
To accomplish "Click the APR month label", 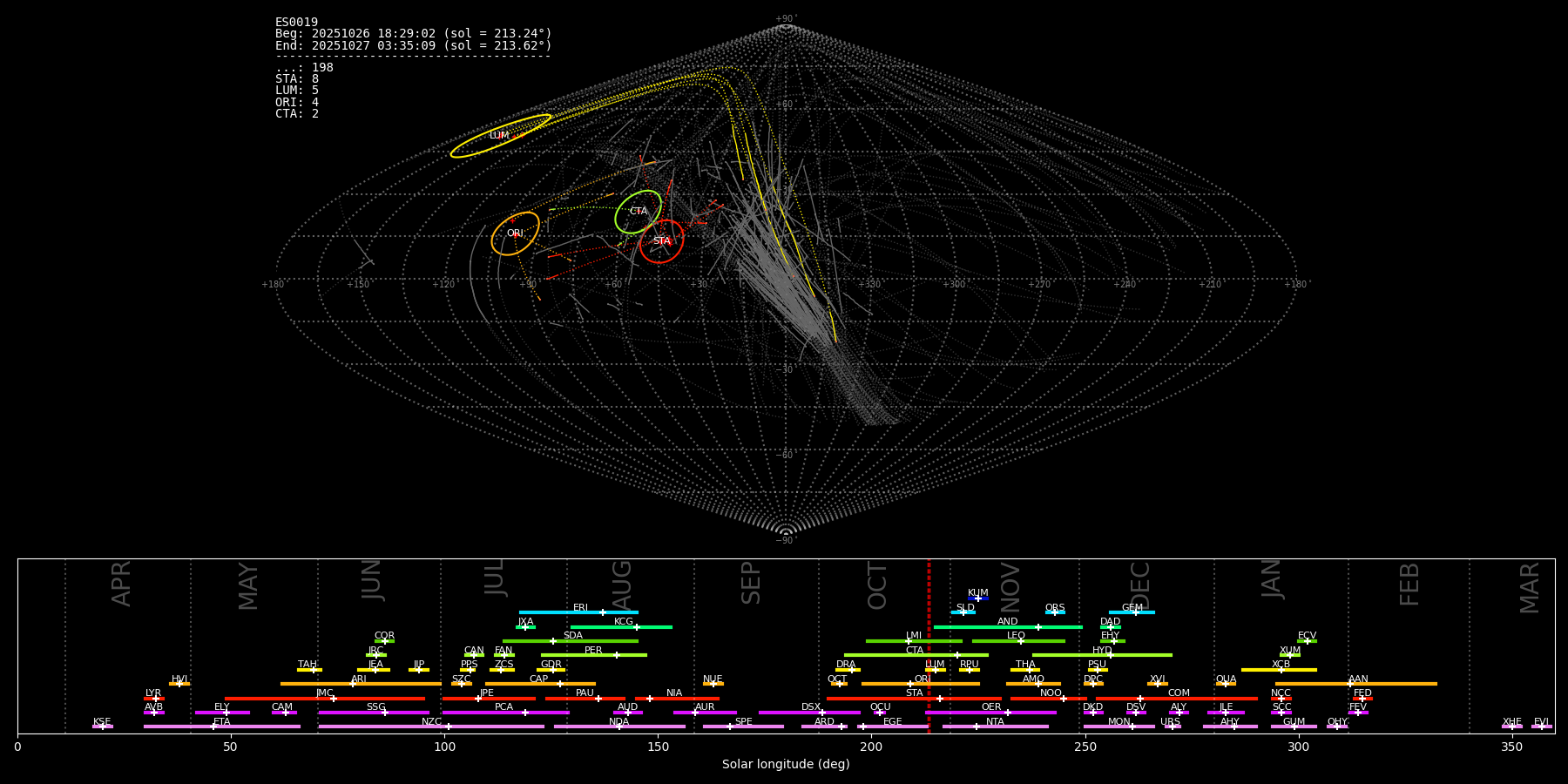I will pyautogui.click(x=121, y=584).
